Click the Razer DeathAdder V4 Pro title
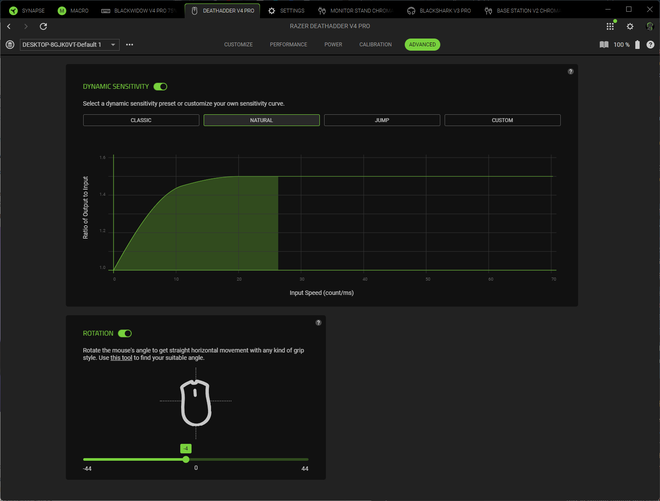 click(330, 26)
